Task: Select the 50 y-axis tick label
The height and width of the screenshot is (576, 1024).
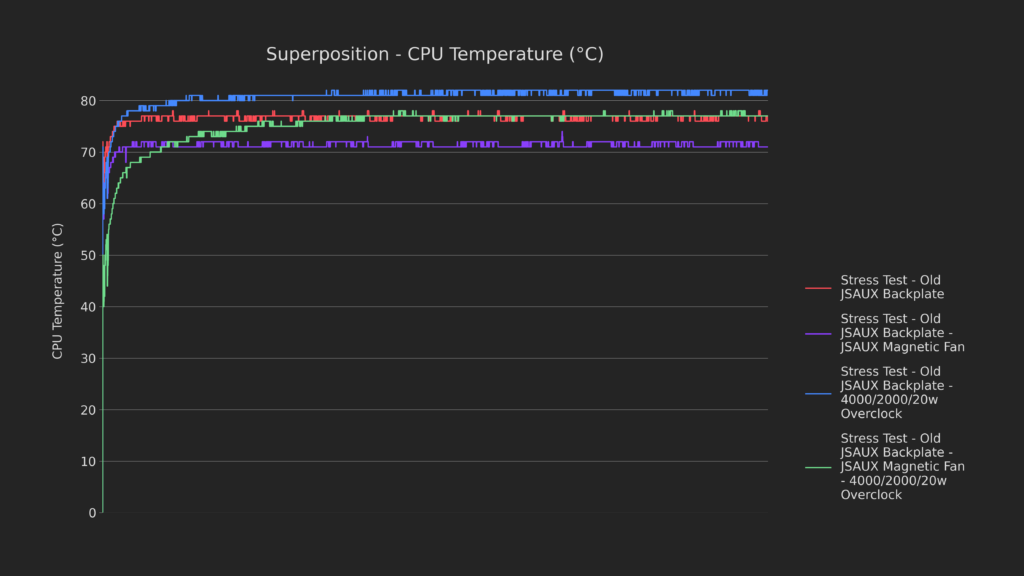Action: [88, 256]
